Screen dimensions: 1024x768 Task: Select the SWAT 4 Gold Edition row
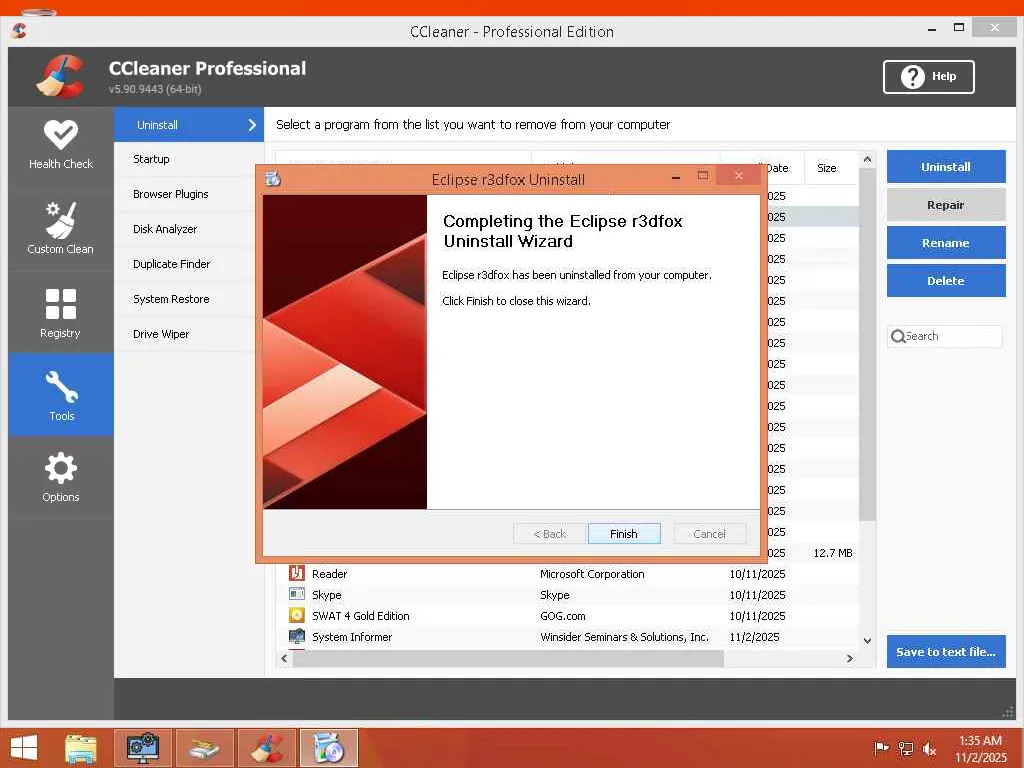pos(567,615)
